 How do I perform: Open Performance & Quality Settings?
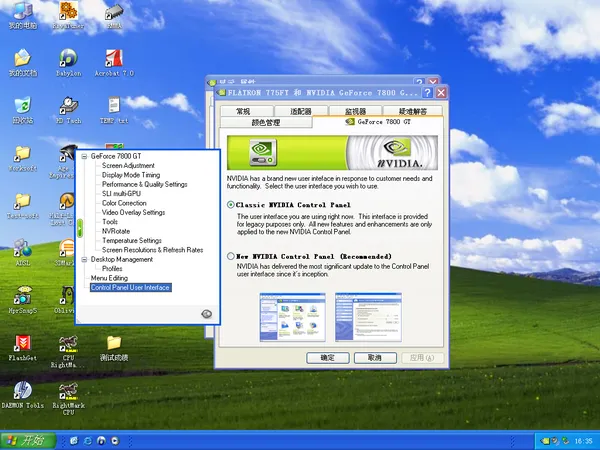pyautogui.click(x=145, y=184)
